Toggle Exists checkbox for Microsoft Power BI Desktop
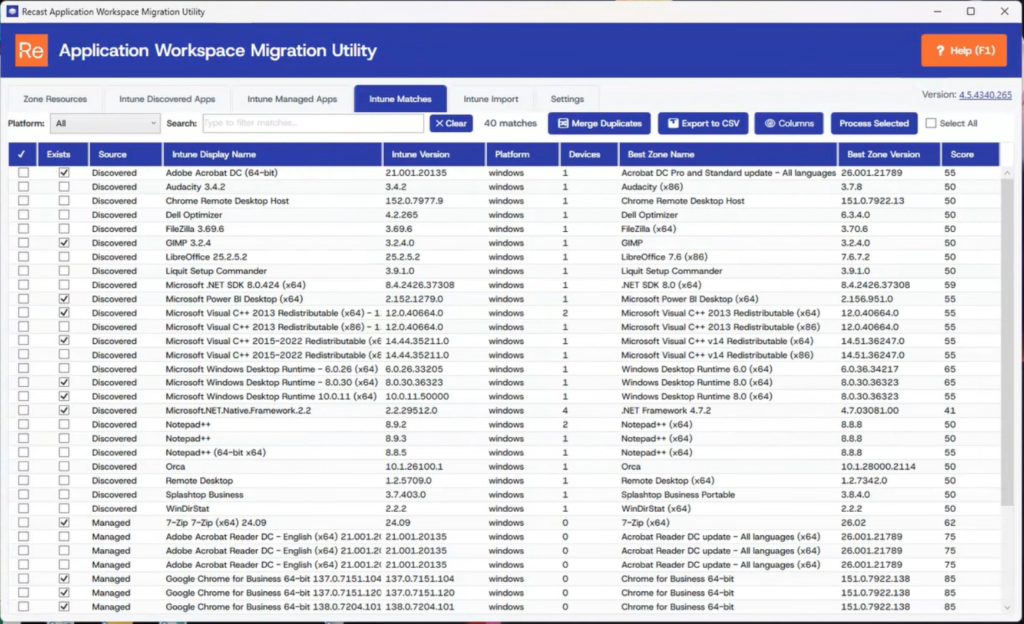 pos(64,299)
